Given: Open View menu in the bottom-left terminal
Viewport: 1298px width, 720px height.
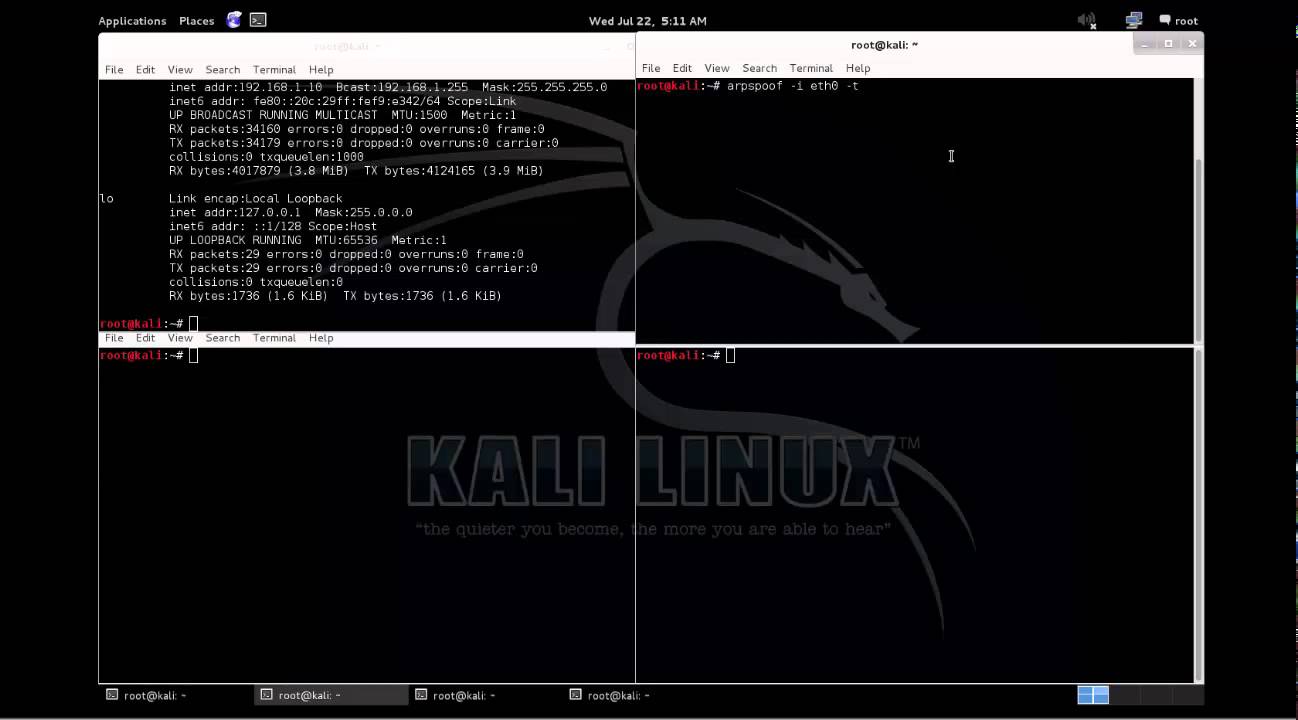Looking at the screenshot, I should (x=180, y=338).
